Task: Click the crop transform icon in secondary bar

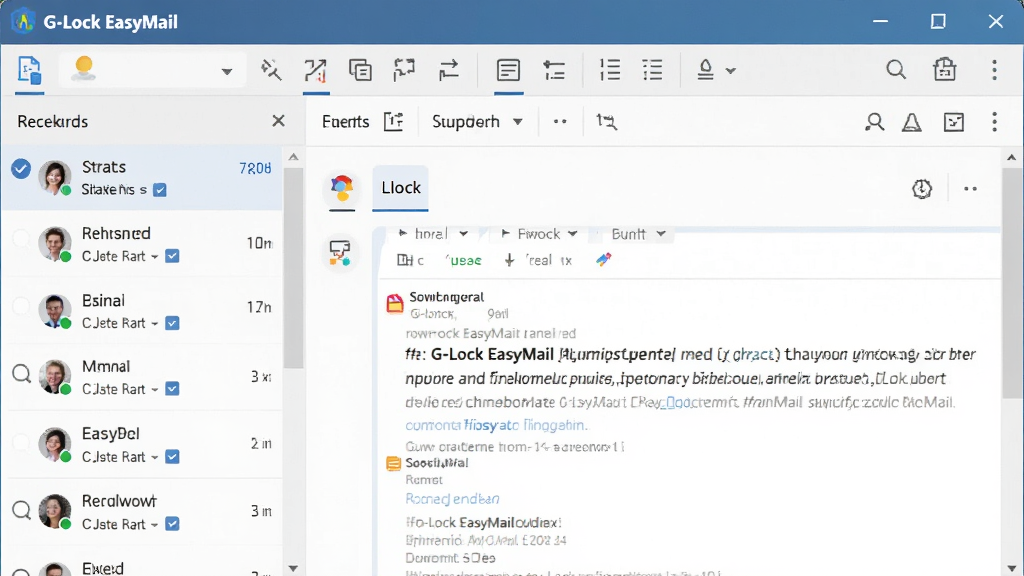Action: click(606, 121)
